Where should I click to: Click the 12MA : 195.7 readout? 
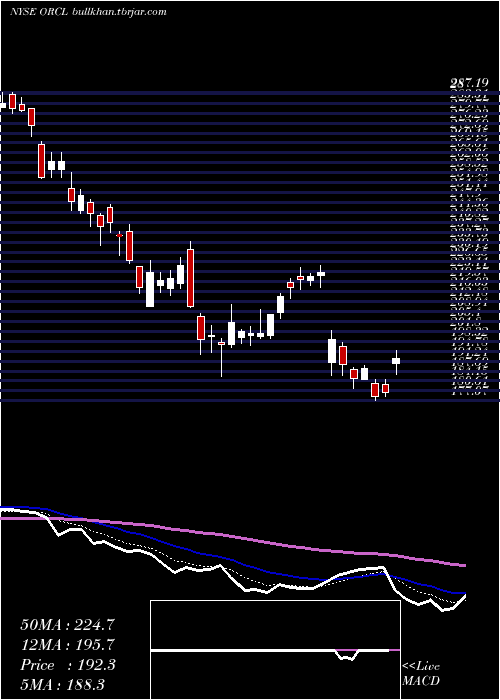pos(67,645)
